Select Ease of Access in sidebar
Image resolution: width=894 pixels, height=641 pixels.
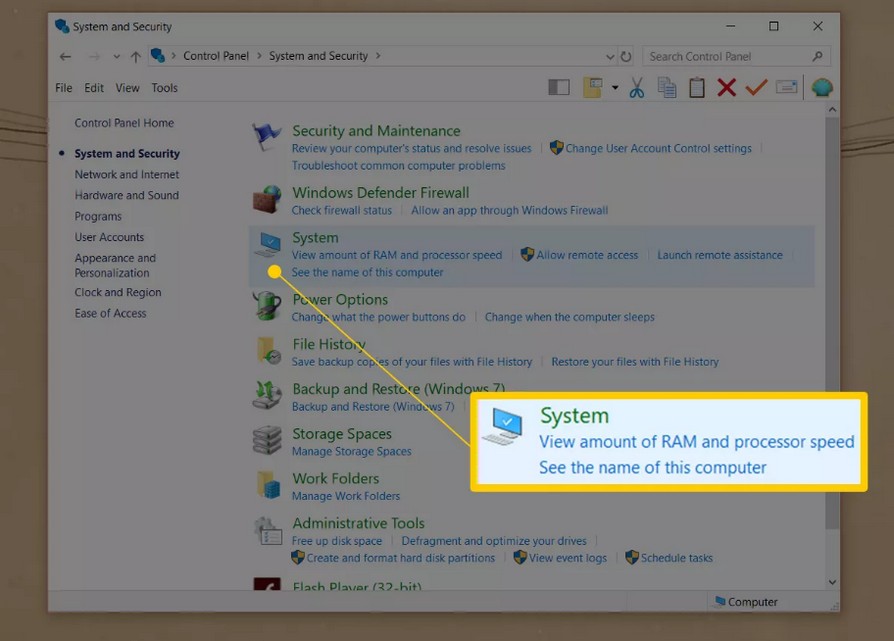[110, 313]
